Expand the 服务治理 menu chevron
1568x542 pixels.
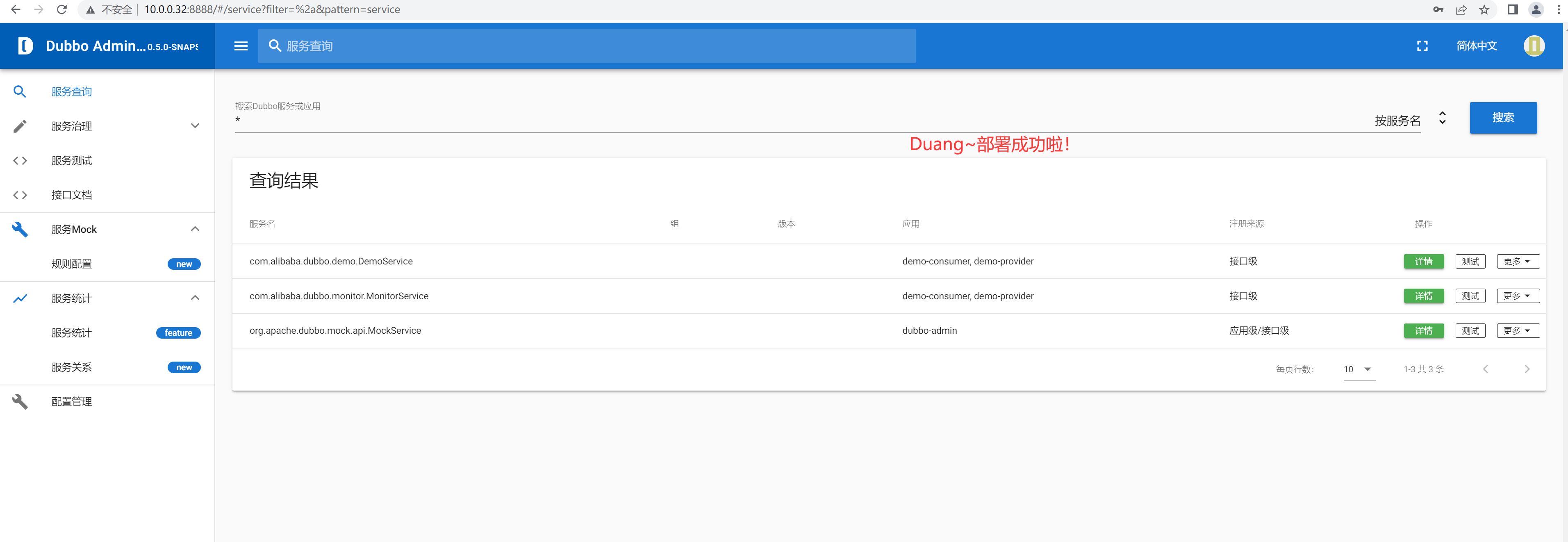(195, 126)
